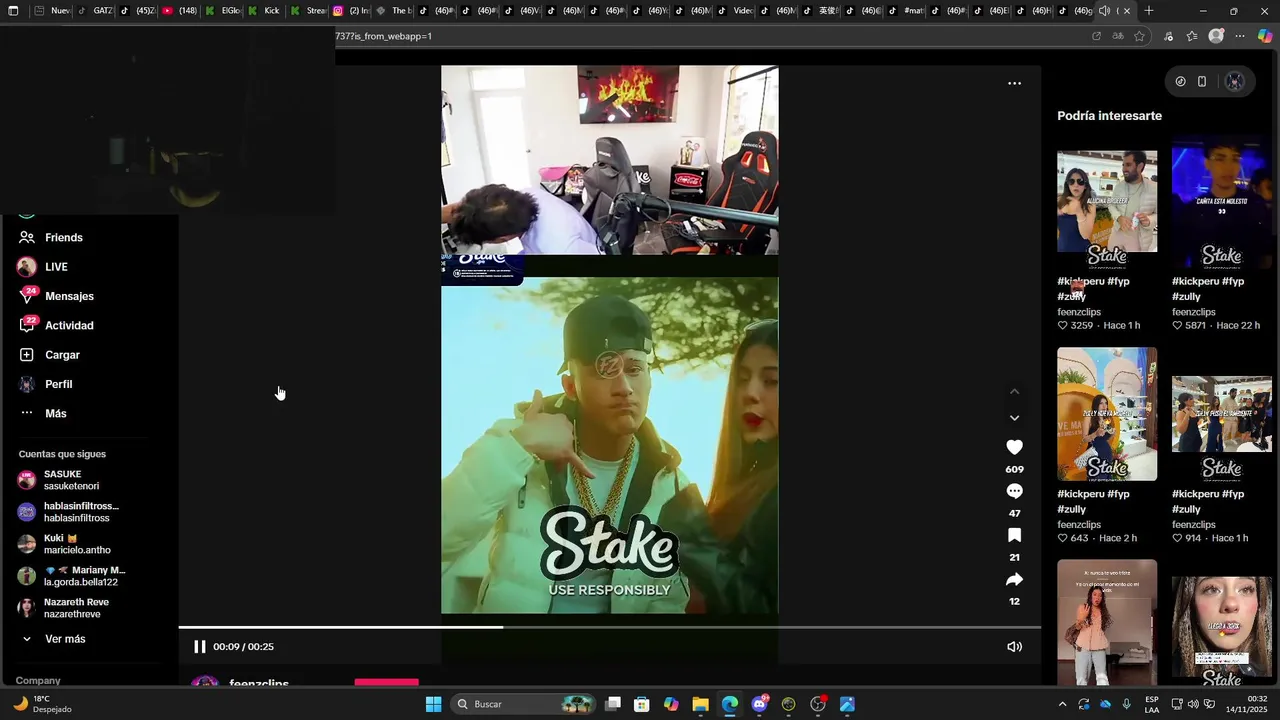Click the Hace 22 h timestamp text
The image size is (1280, 720).
click(x=1236, y=326)
